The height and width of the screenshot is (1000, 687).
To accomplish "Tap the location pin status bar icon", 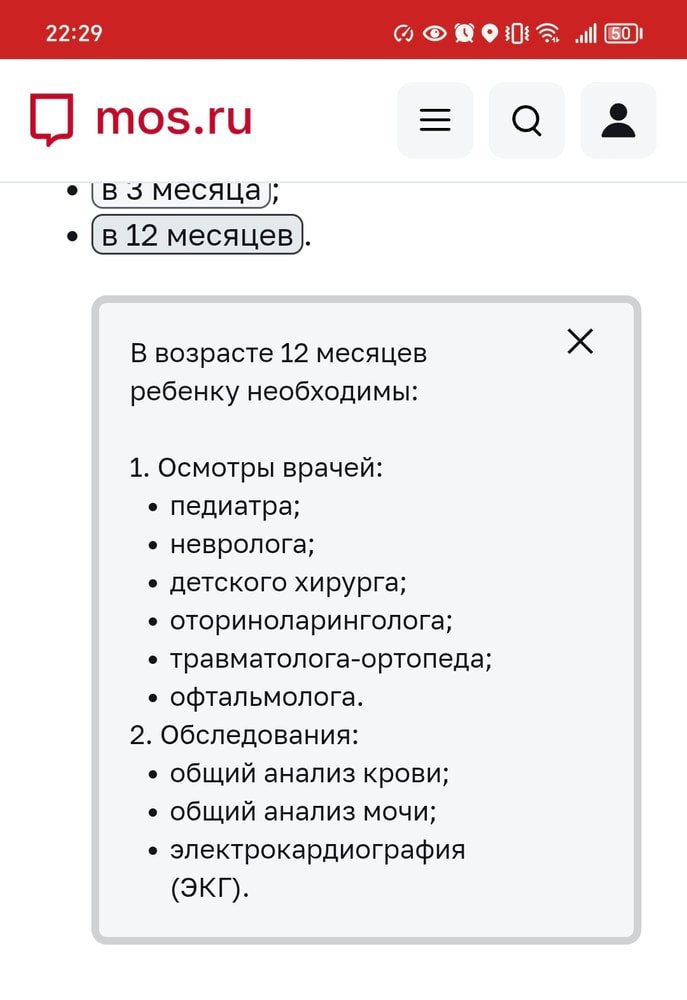I will (x=488, y=31).
